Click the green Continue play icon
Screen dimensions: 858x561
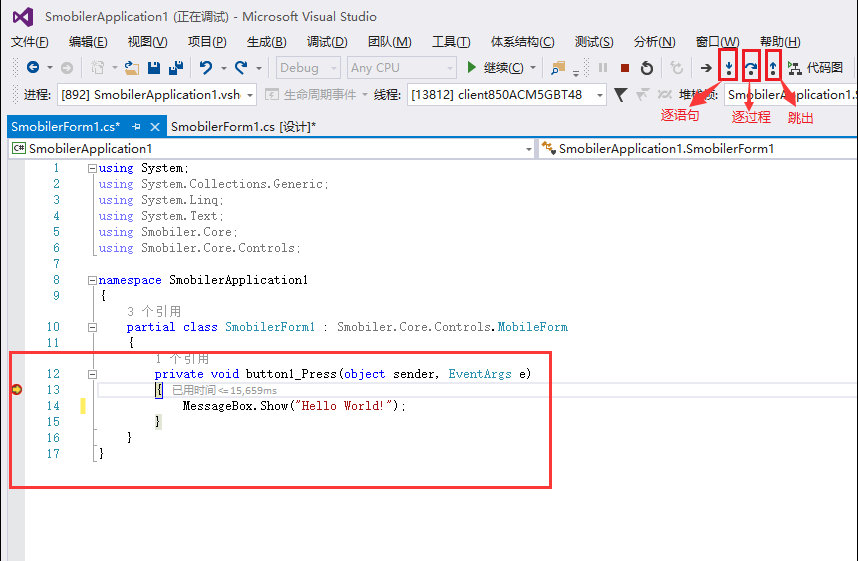472,67
